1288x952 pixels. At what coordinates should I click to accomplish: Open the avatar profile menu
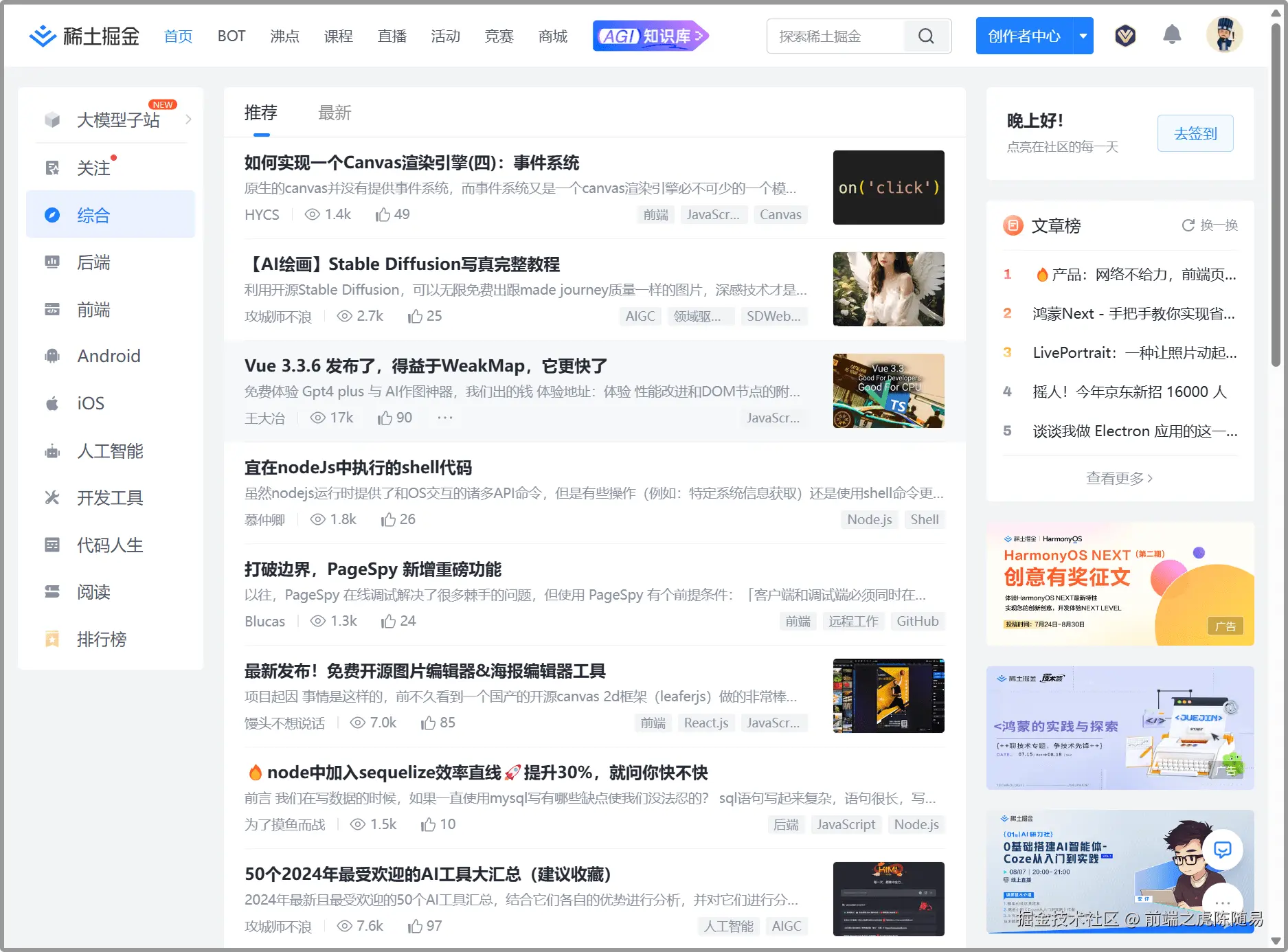tap(1225, 34)
